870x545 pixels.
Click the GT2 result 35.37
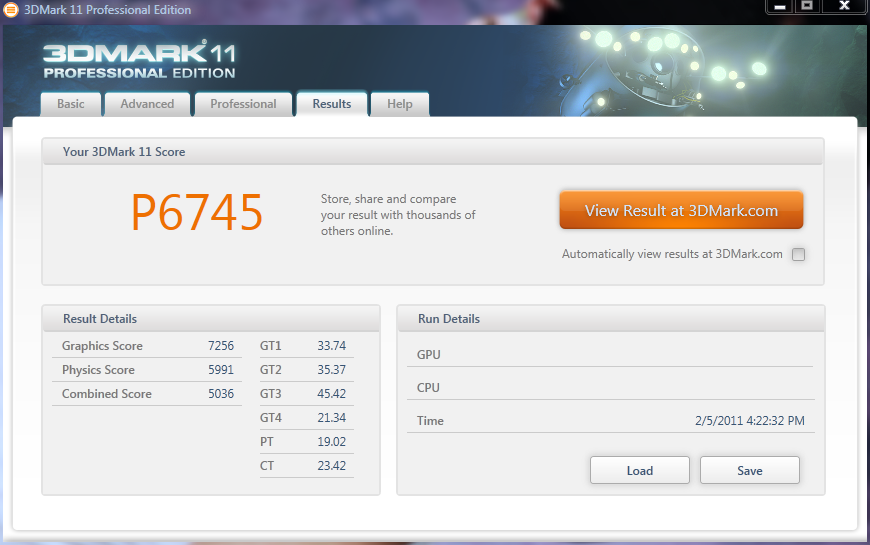click(x=331, y=370)
